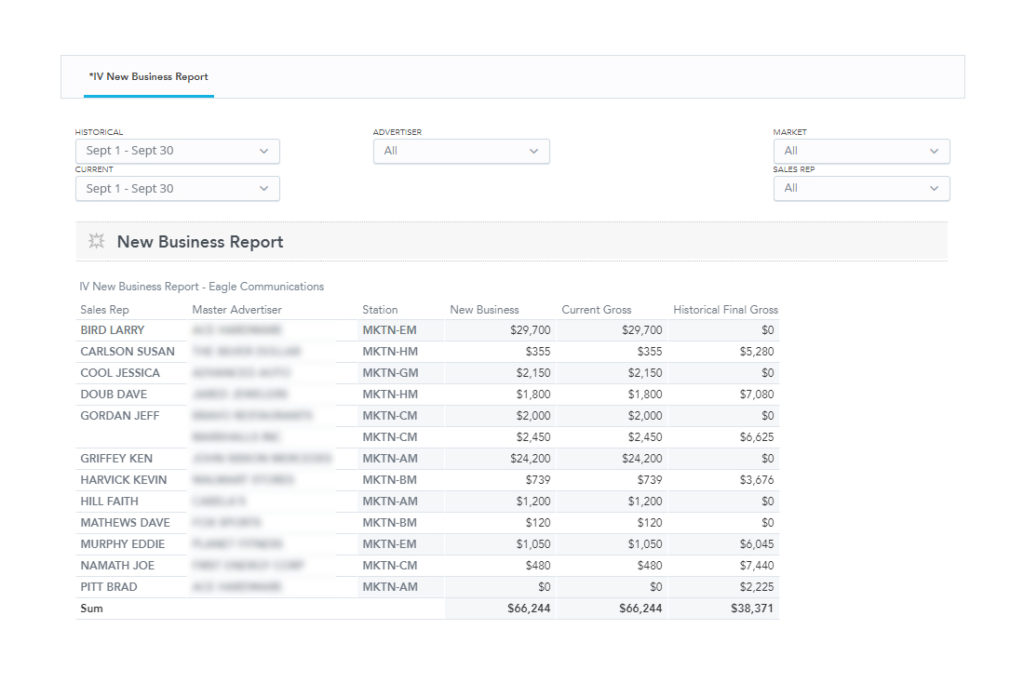Sort by the Station column header

(x=380, y=309)
